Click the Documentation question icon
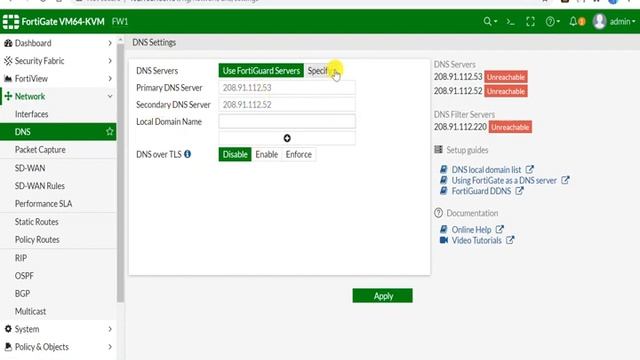Viewport: 640px width, 360px height. 438,213
